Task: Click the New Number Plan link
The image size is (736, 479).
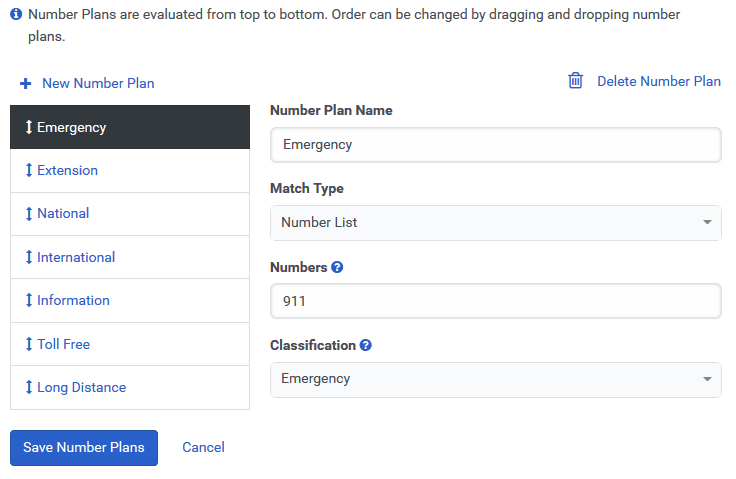Action: (x=98, y=84)
